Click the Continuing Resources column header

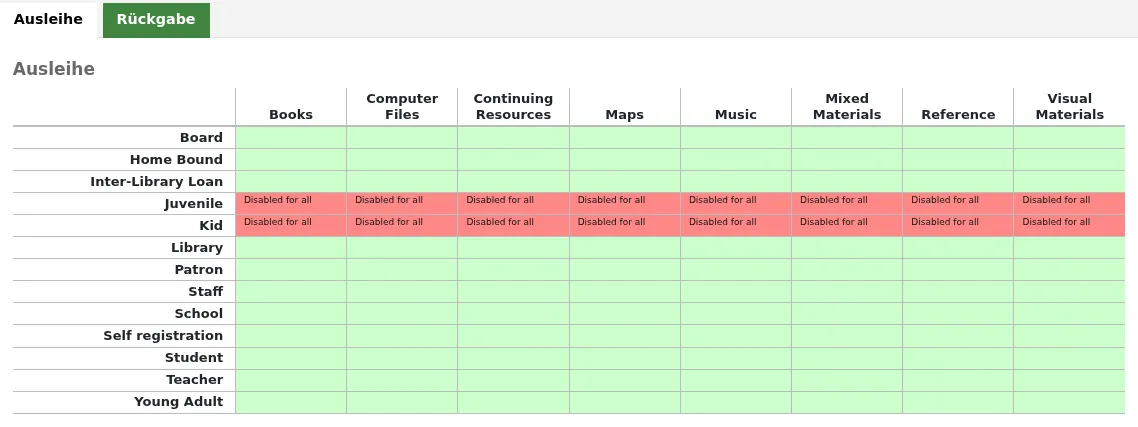513,107
